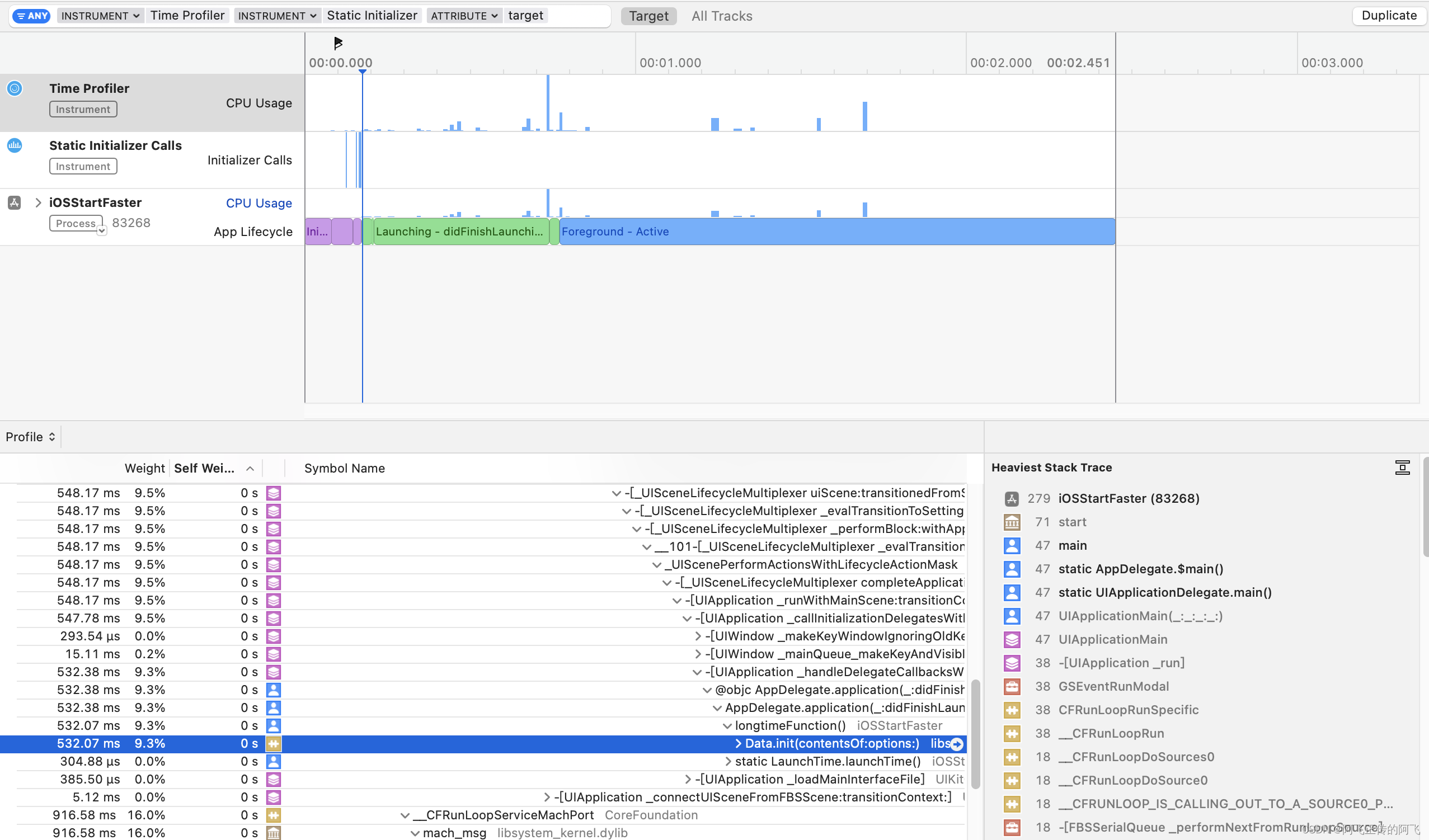Click icon beside static AppDelegate.$main()

click(1012, 569)
